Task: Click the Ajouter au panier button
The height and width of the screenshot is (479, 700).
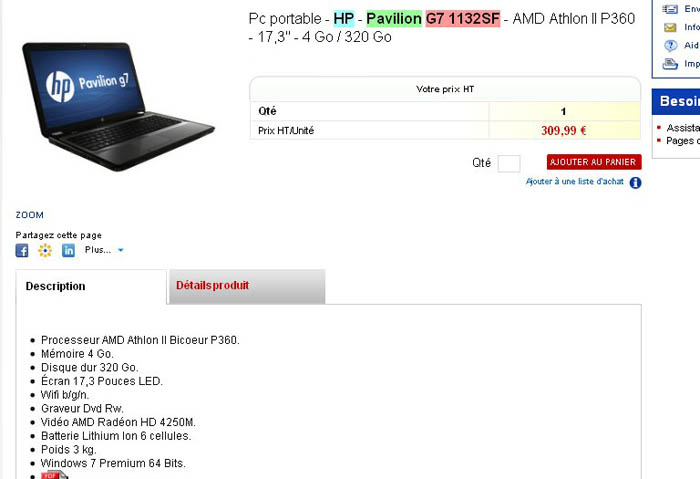Action: 594,162
